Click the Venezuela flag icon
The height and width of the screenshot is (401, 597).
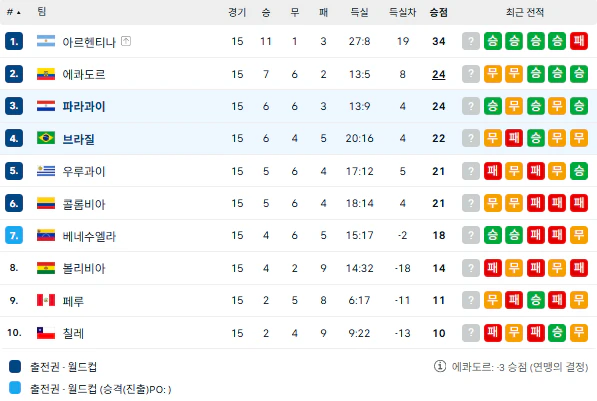[46, 235]
